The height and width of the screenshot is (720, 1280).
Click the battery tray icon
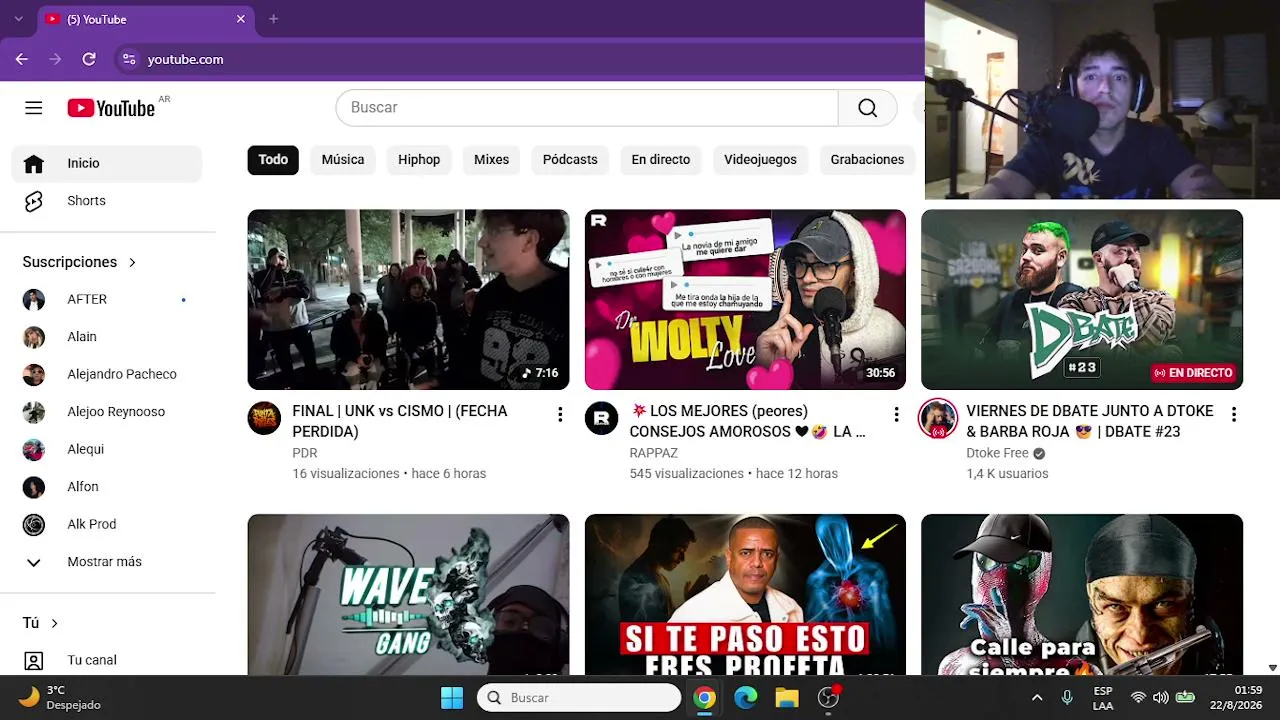click(1185, 697)
